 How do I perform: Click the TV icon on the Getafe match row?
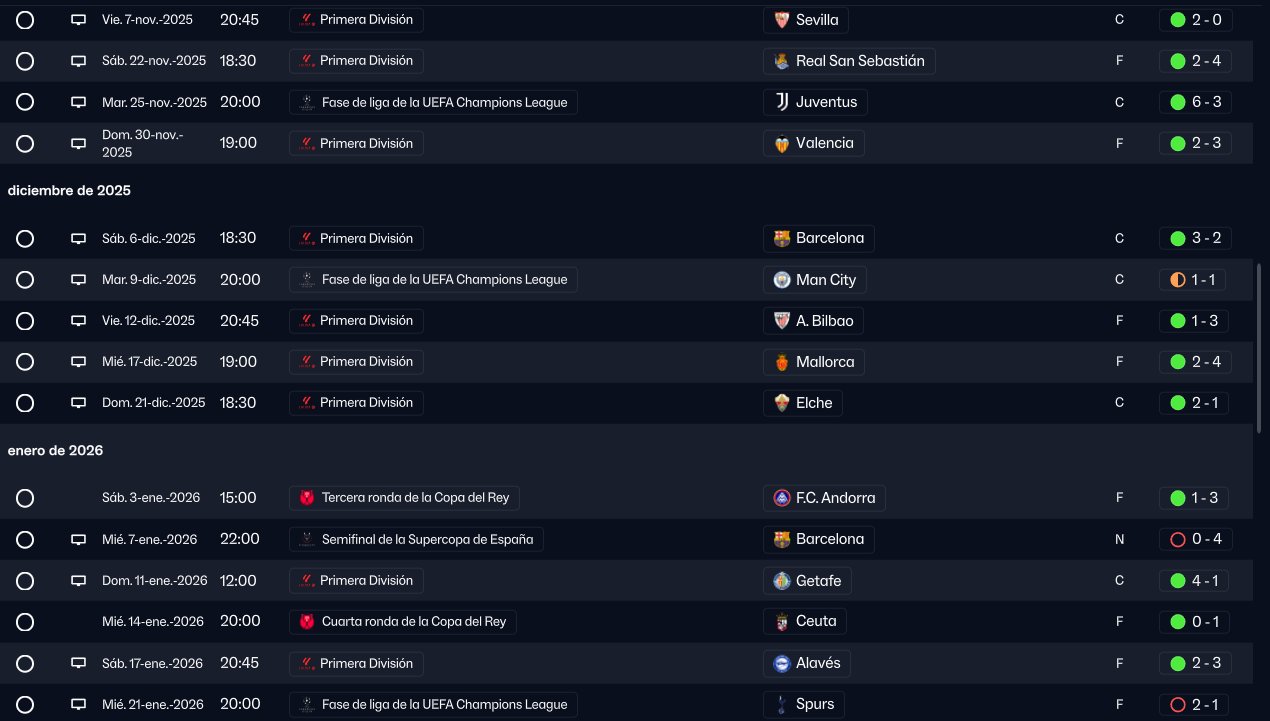click(x=78, y=581)
